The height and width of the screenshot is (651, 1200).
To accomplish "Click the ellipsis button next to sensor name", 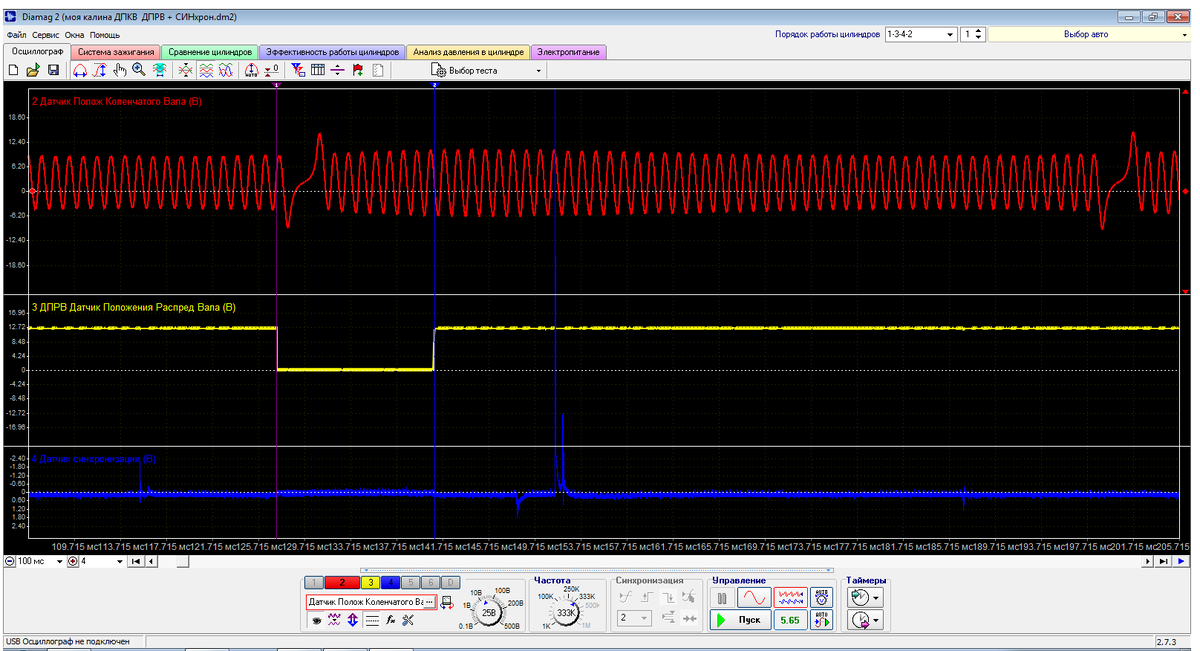I will 429,602.
